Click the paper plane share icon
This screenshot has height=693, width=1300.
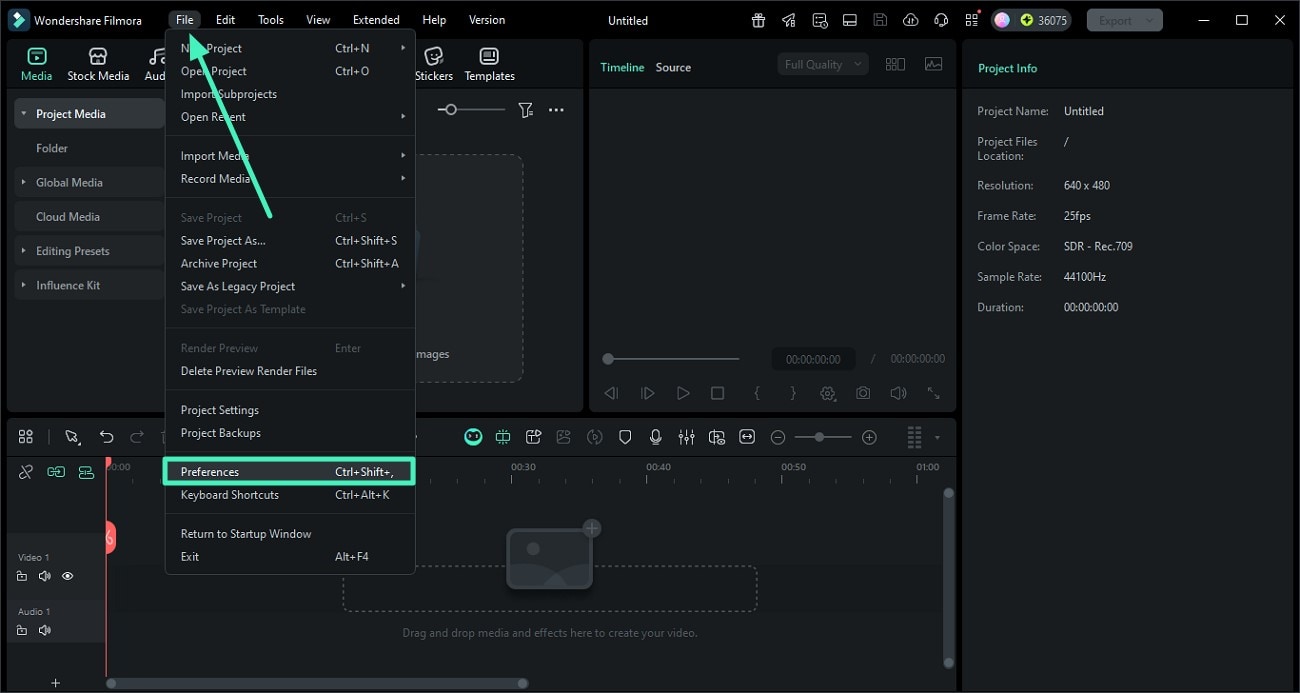[789, 20]
